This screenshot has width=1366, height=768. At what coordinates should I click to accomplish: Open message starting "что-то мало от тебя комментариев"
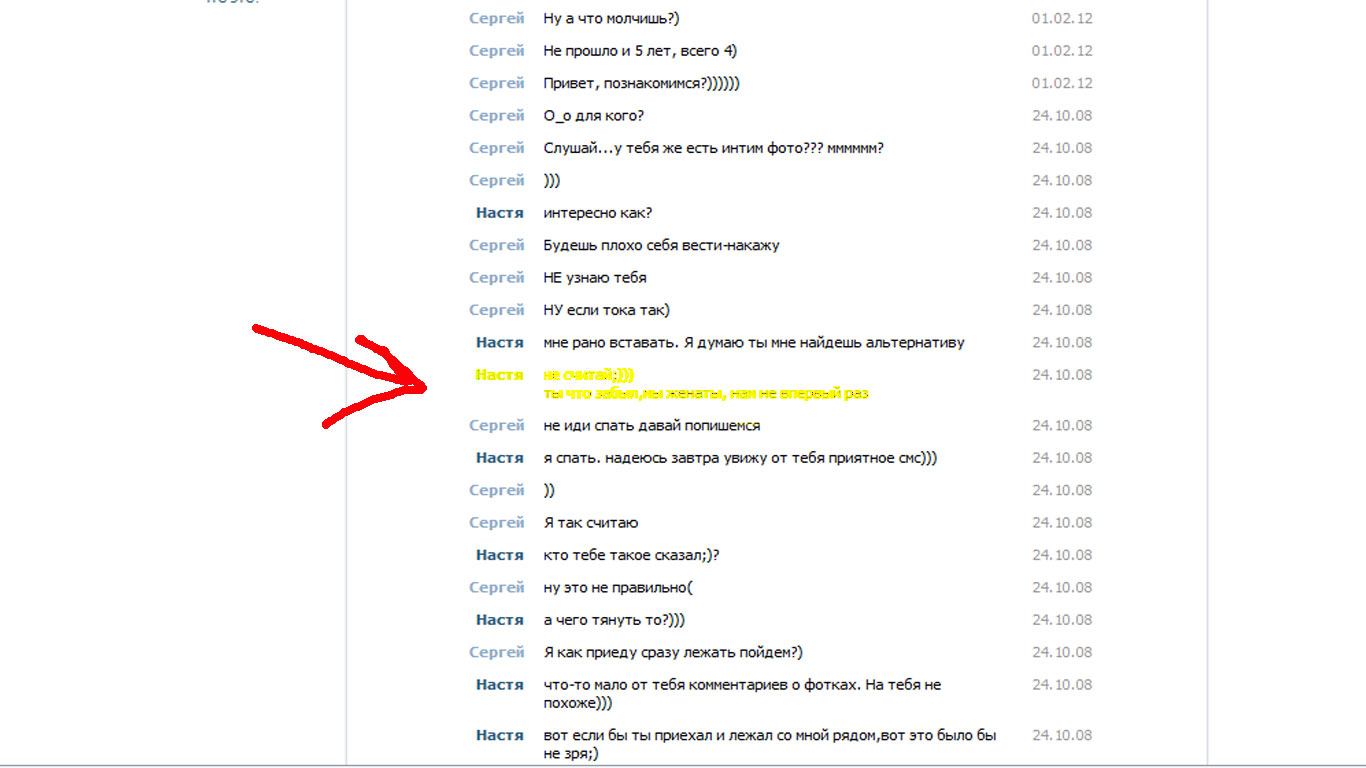coord(742,694)
